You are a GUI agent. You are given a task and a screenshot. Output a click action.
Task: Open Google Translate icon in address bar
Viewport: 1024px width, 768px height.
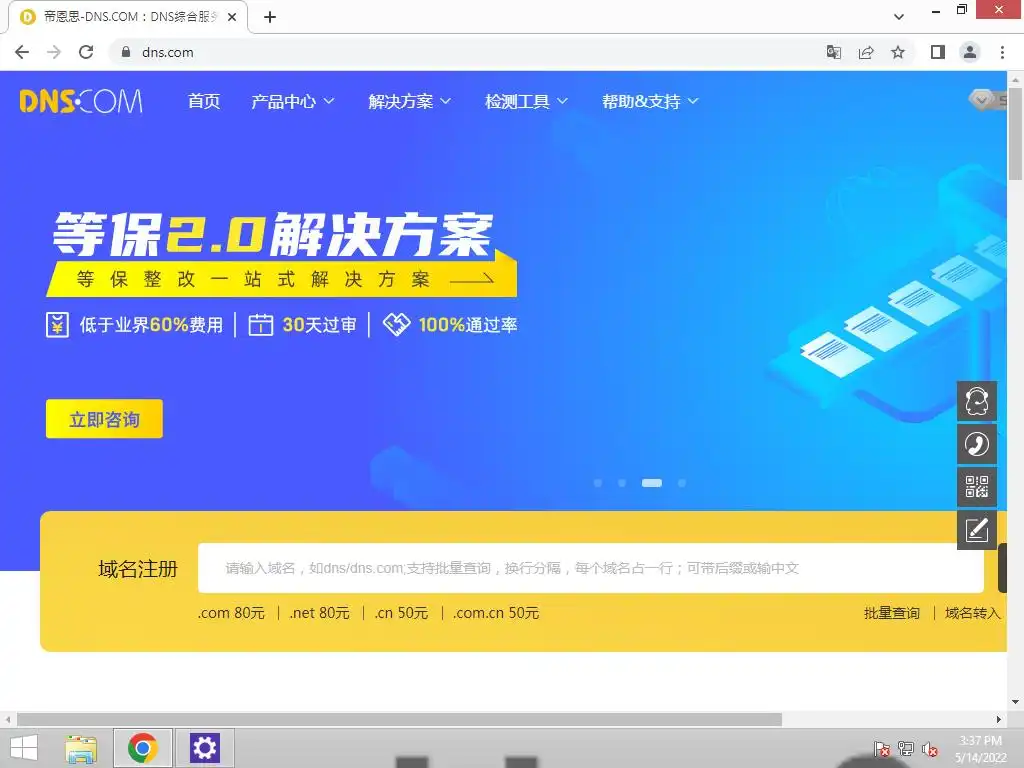[x=833, y=52]
